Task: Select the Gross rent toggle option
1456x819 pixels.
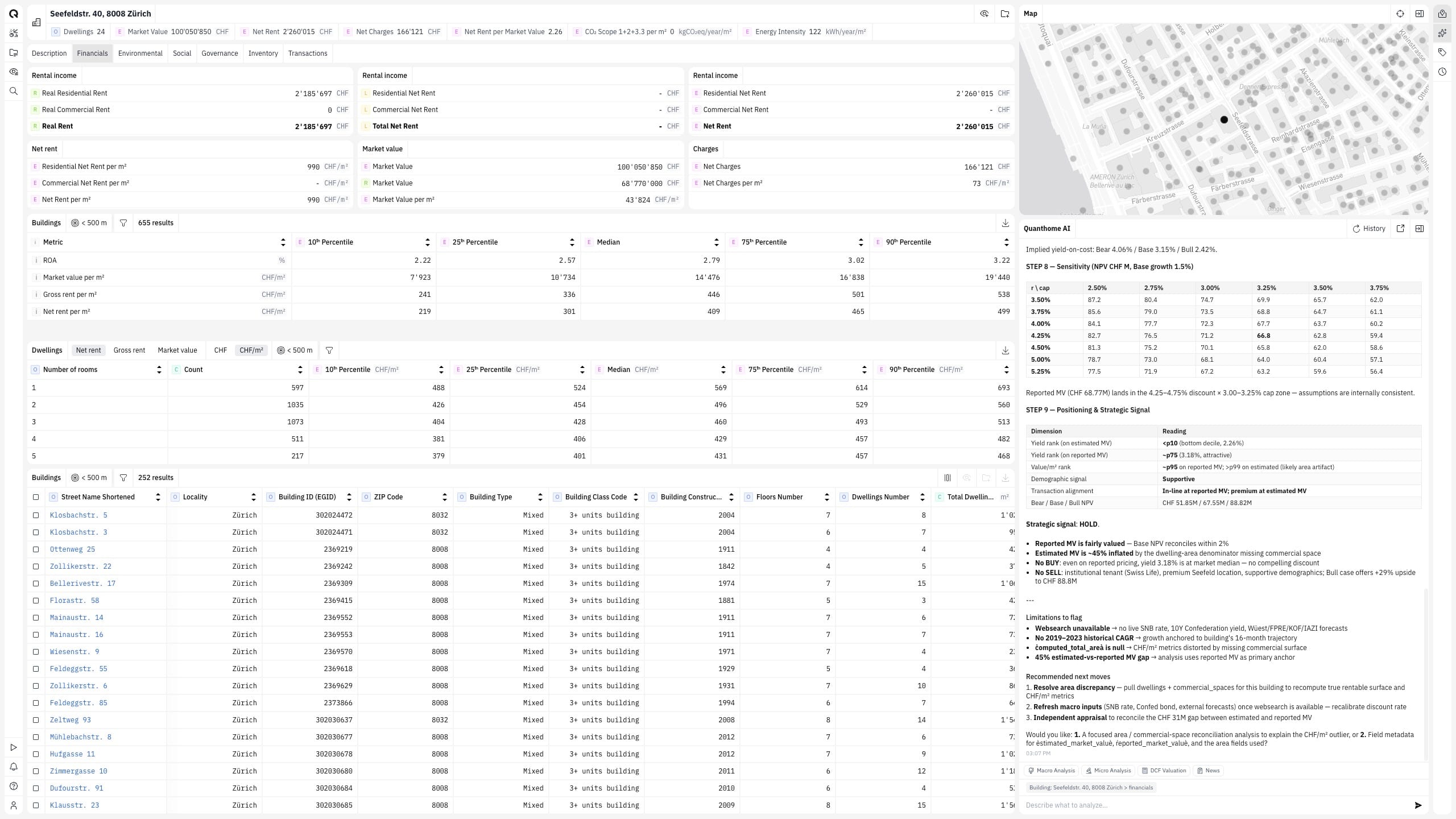Action: pos(129,350)
